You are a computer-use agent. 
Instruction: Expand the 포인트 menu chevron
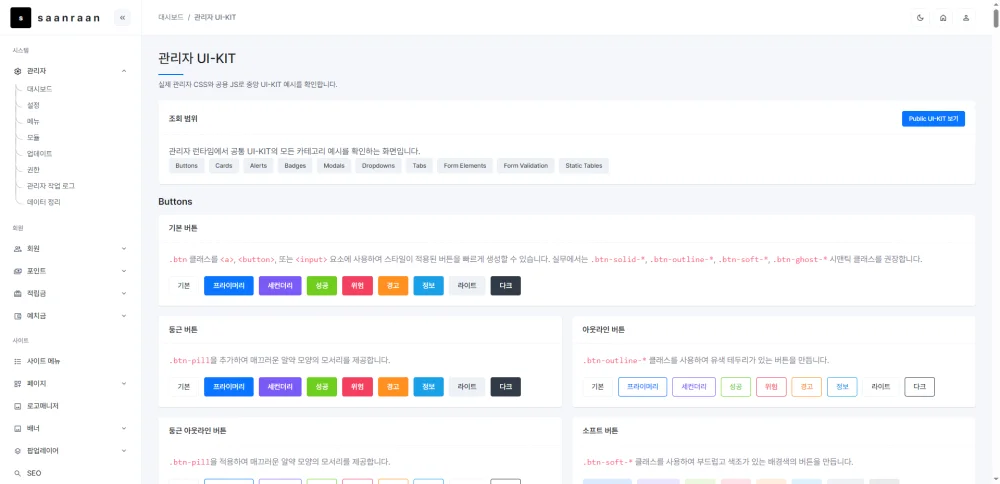pos(124,271)
